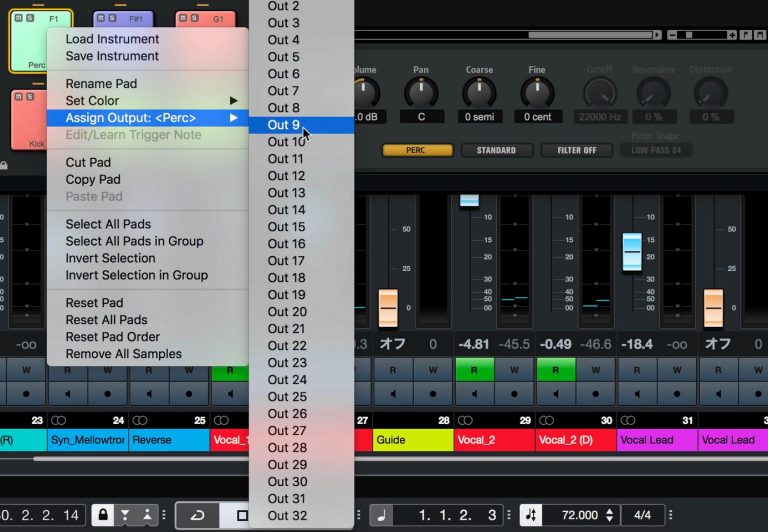Toggle the cycle loop button
Viewport: 768px width, 532px height.
point(197,515)
